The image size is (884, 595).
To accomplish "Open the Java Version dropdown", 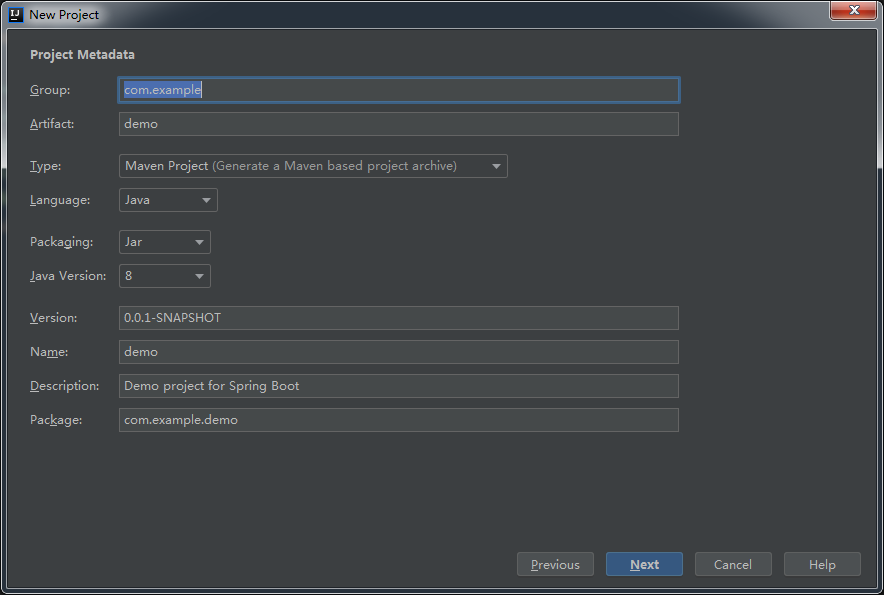I will (198, 275).
